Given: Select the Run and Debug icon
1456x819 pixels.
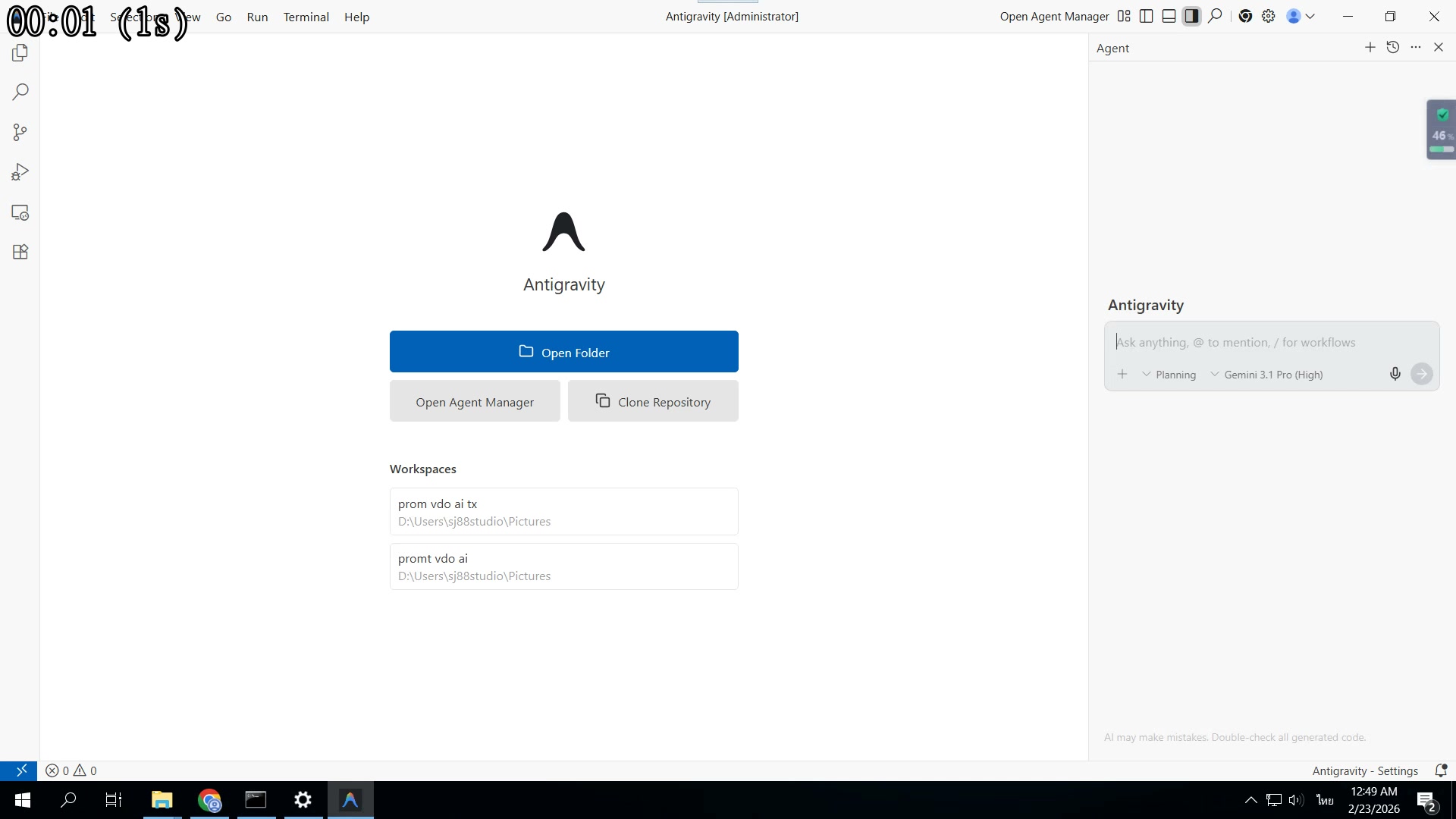Looking at the screenshot, I should pyautogui.click(x=20, y=171).
